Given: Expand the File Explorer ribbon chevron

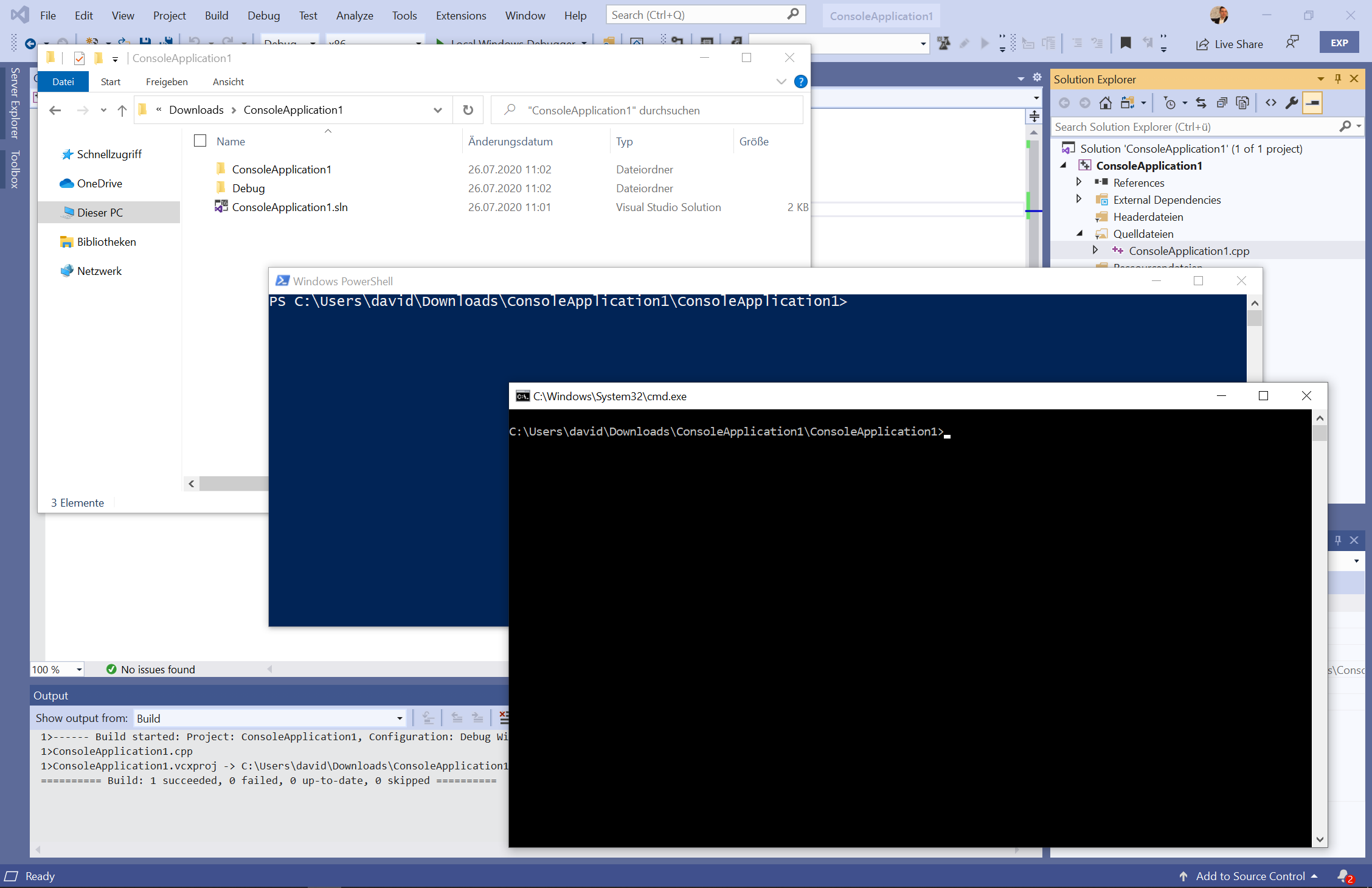Looking at the screenshot, I should pos(781,82).
